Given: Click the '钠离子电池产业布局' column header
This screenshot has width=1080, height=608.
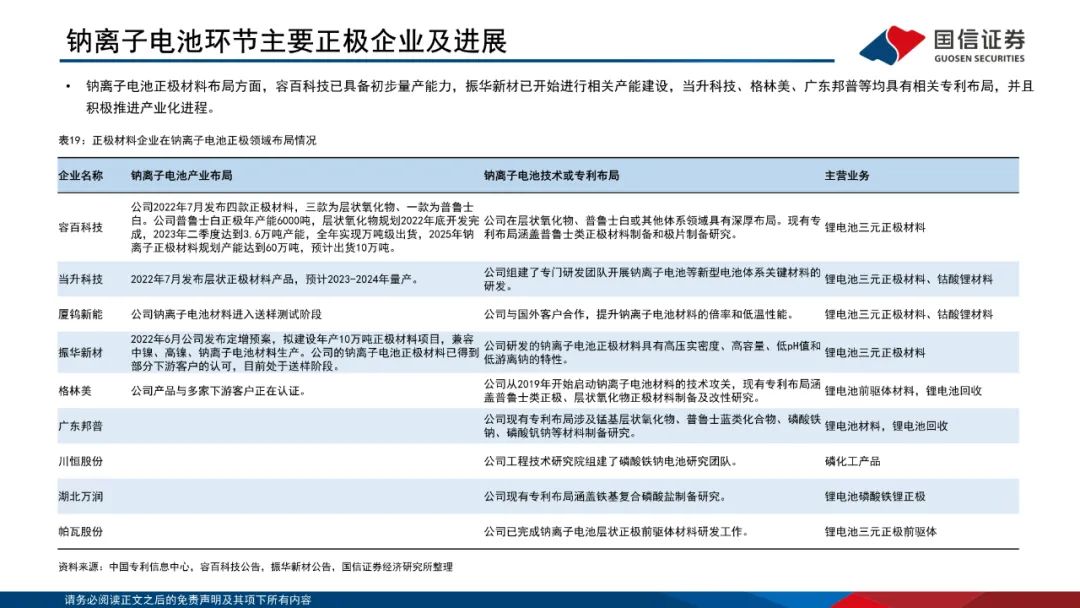Looking at the screenshot, I should [x=181, y=176].
